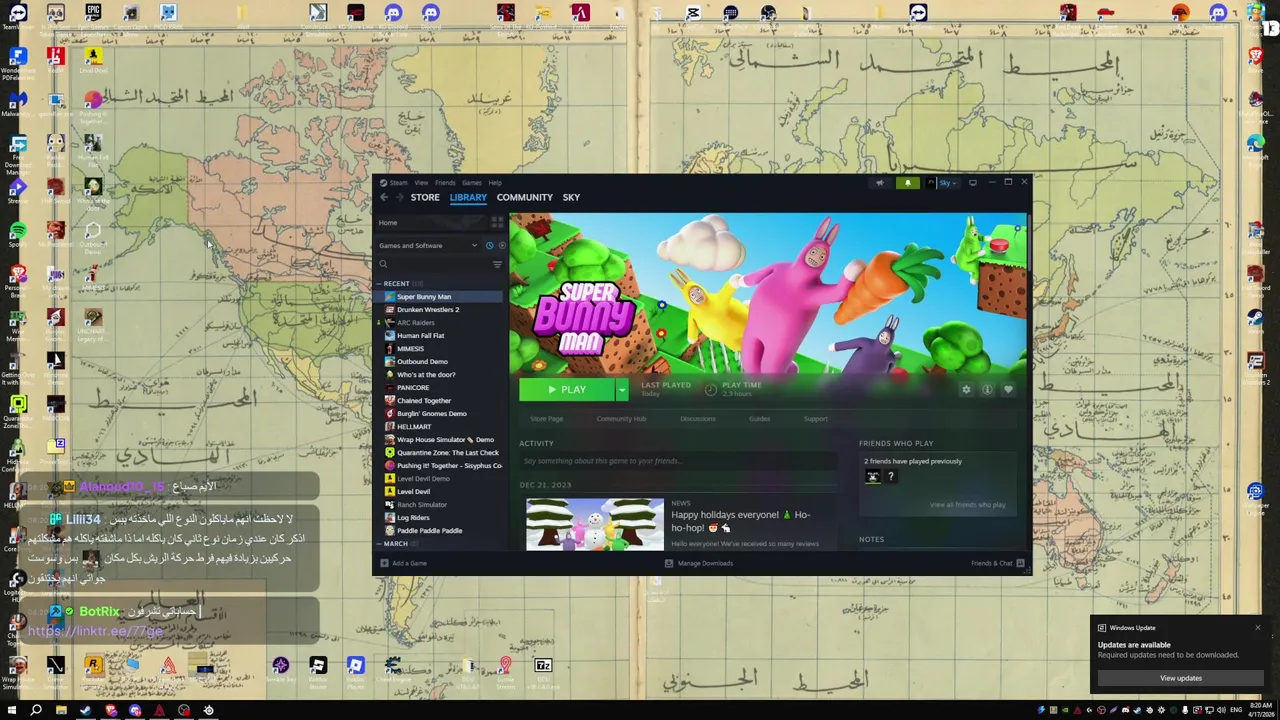Image resolution: width=1280 pixels, height=720 pixels.
Task: Open Friends & Chat in Steam footer
Action: pyautogui.click(x=997, y=563)
